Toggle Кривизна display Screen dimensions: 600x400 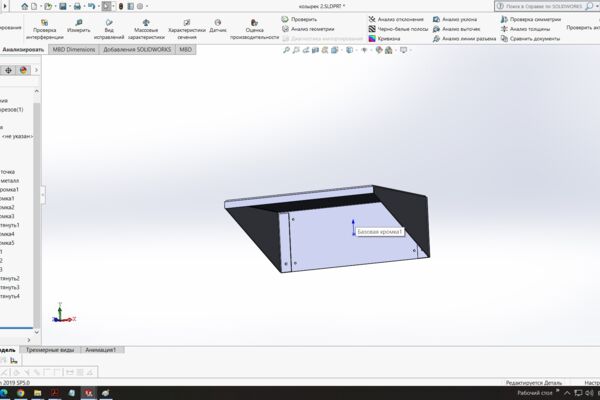(384, 38)
